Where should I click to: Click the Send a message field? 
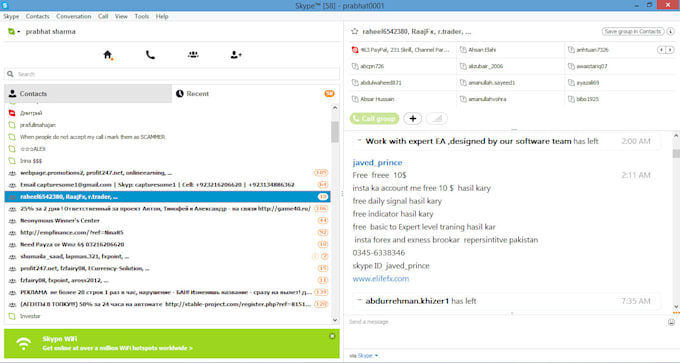pyautogui.click(x=507, y=322)
